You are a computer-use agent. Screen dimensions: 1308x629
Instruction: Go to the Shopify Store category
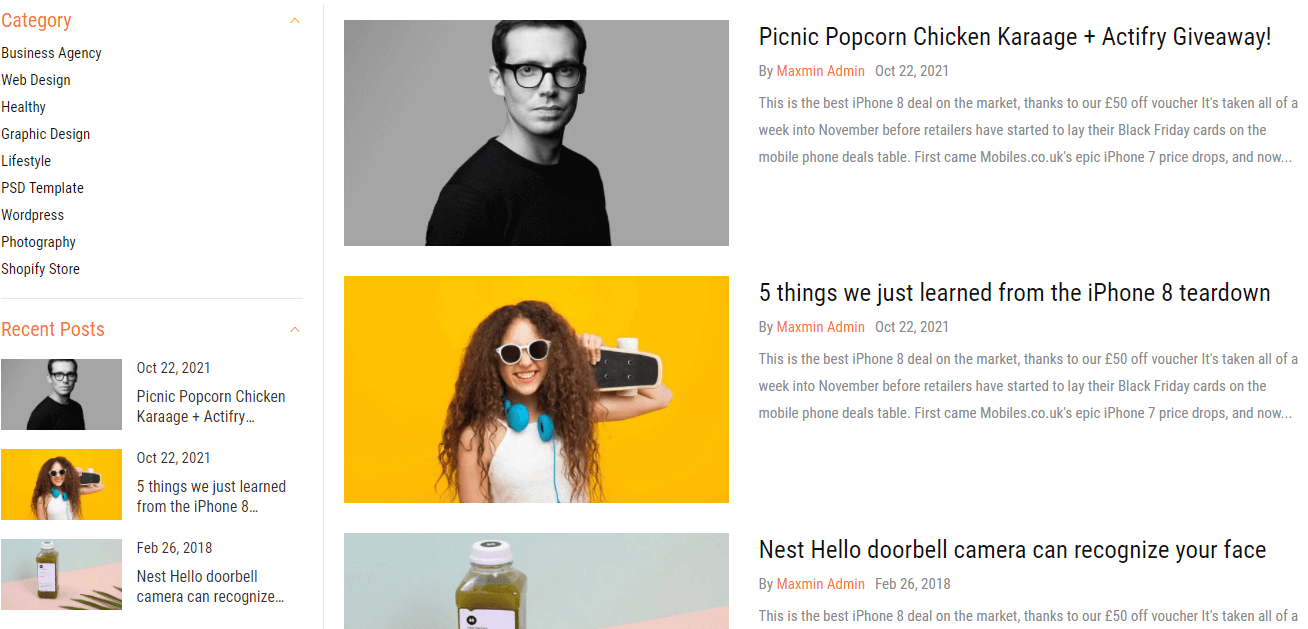pos(41,269)
